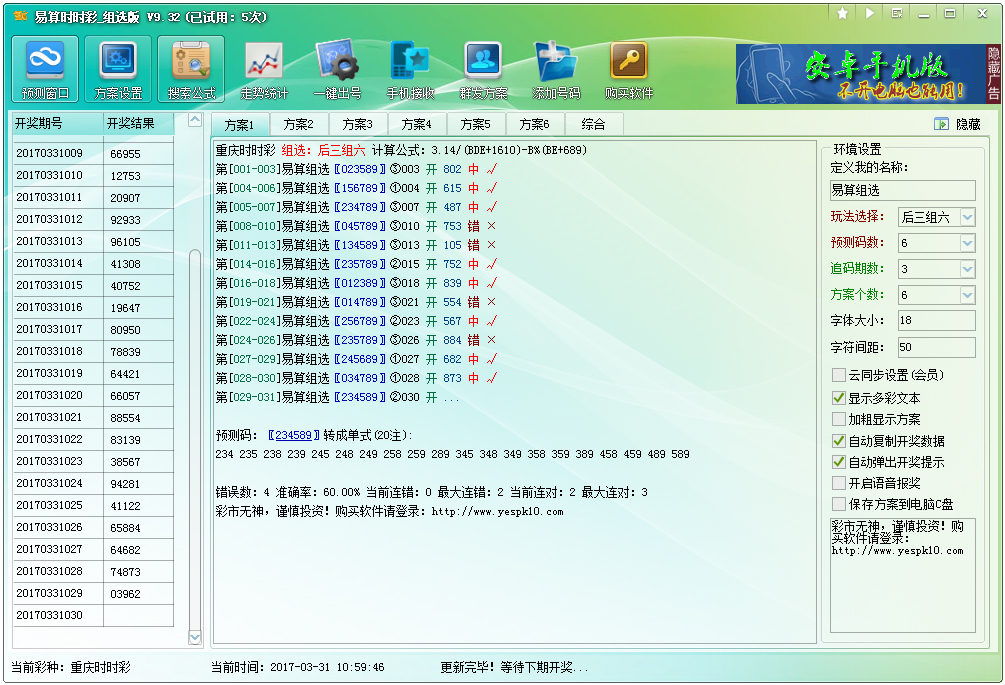The height and width of the screenshot is (685, 1005).
Task: Click the 购买软件 key icon
Action: pos(629,69)
